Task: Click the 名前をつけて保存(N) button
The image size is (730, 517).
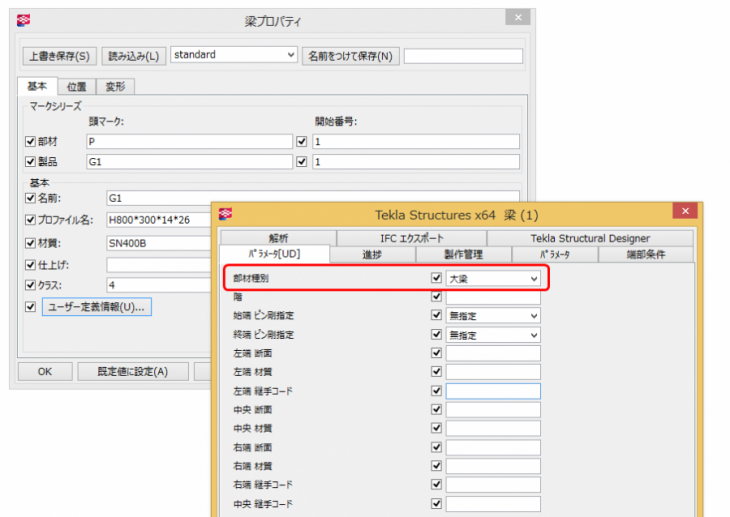Action: click(351, 56)
